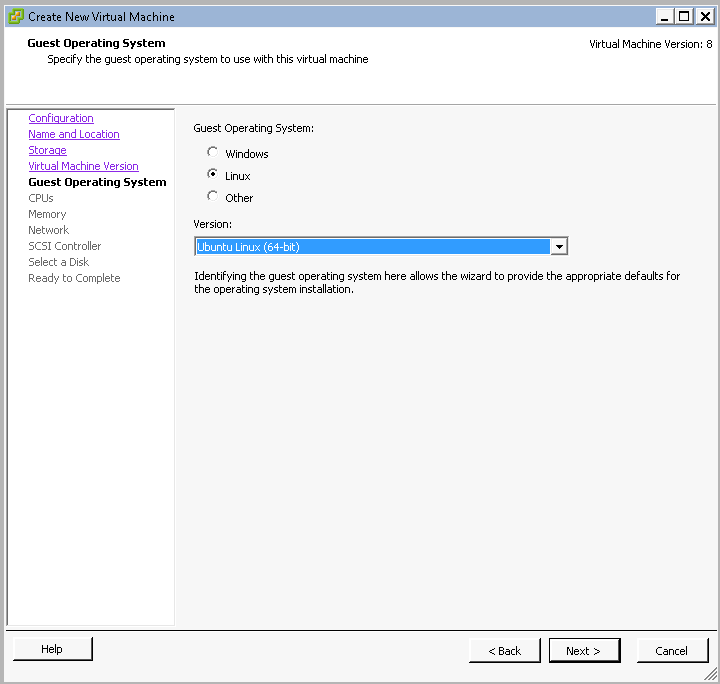Click the Memory step label
This screenshot has height=684, width=720.
(x=47, y=214)
